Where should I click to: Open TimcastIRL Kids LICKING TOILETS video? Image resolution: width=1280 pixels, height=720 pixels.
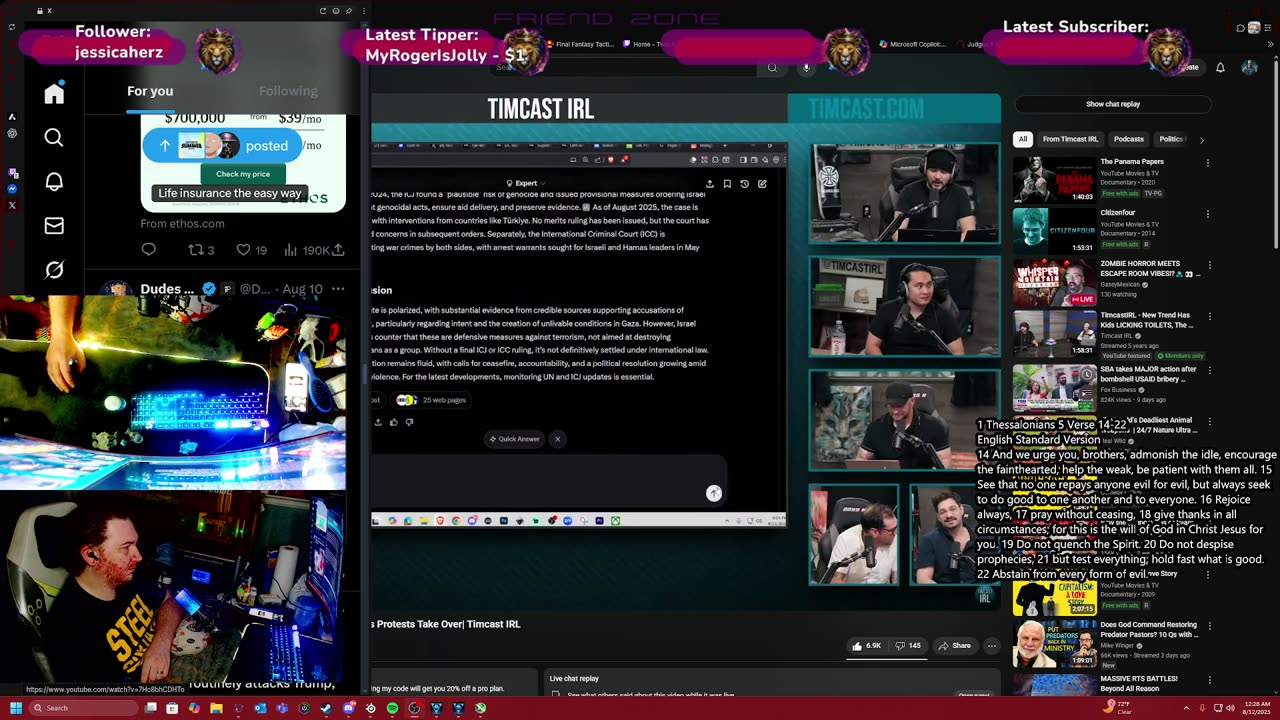(1146, 320)
